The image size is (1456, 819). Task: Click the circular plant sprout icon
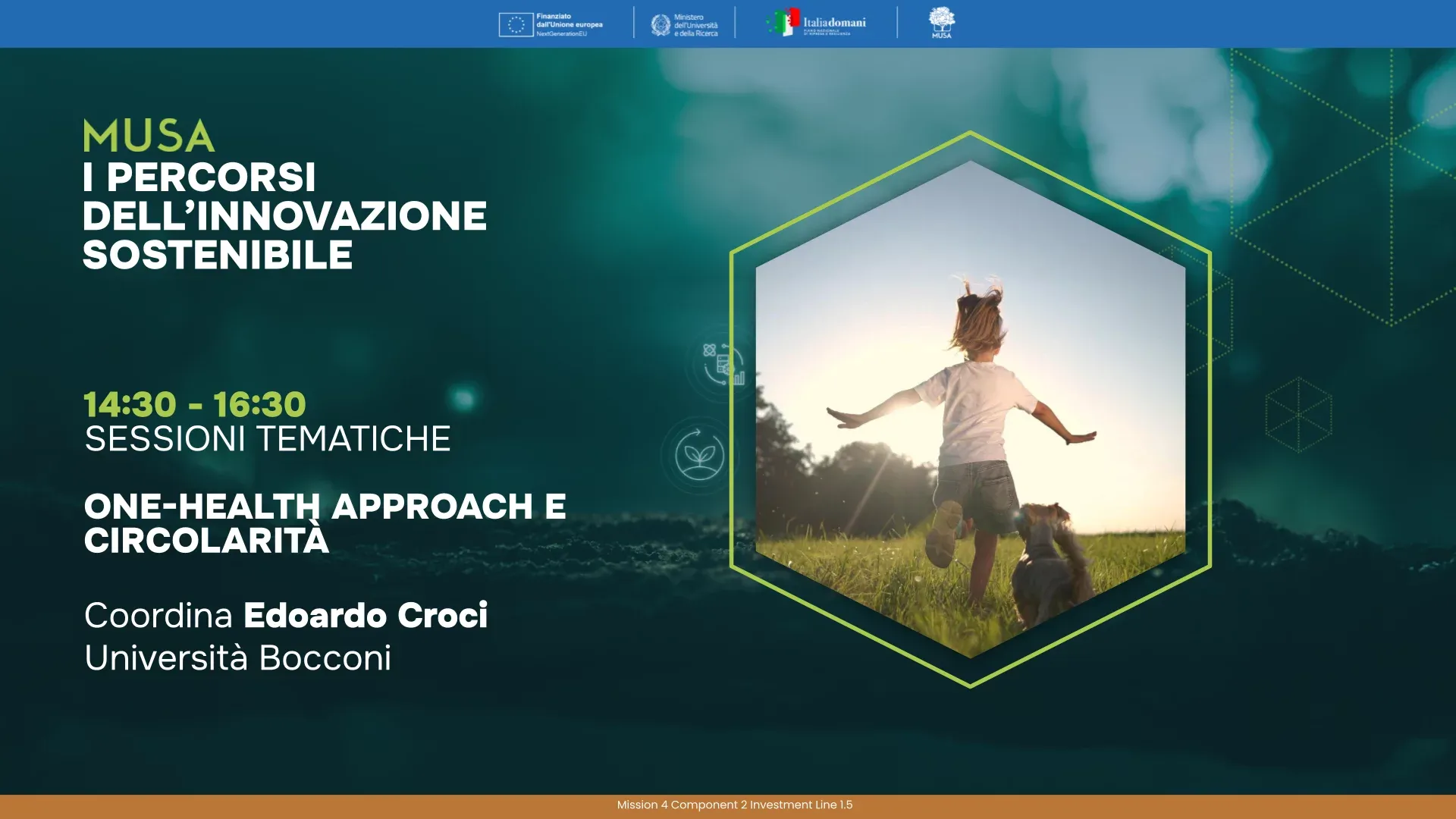coord(699,455)
